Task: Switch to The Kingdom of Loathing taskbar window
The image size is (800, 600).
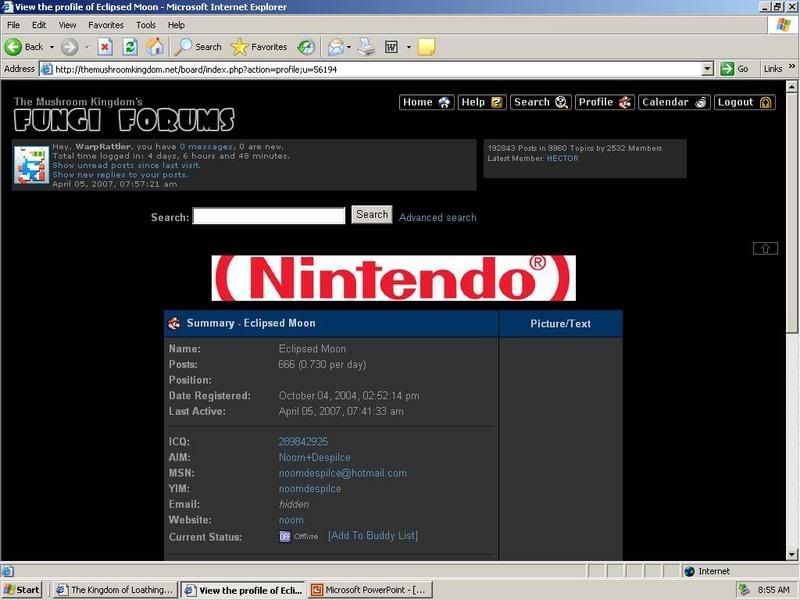Action: click(x=116, y=590)
